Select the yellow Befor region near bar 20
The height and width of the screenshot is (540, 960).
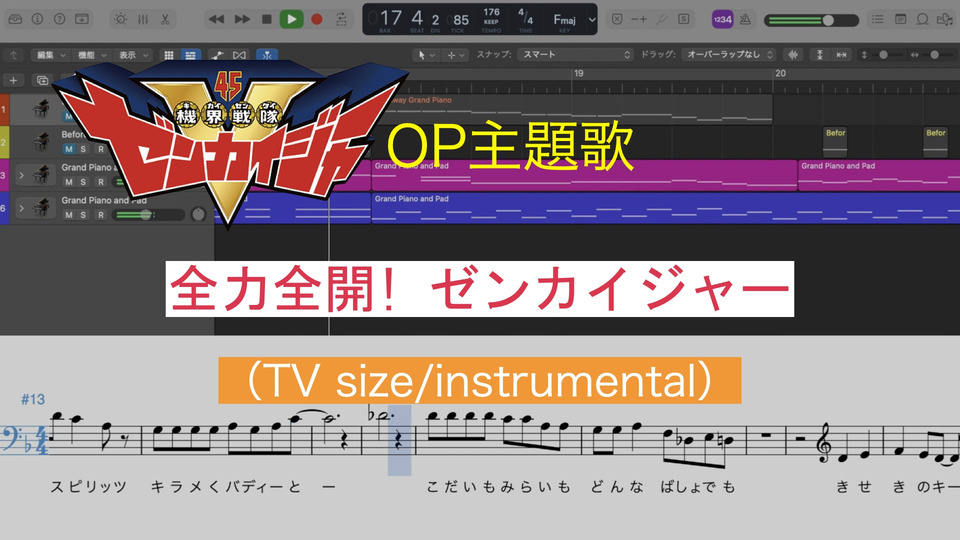[835, 142]
